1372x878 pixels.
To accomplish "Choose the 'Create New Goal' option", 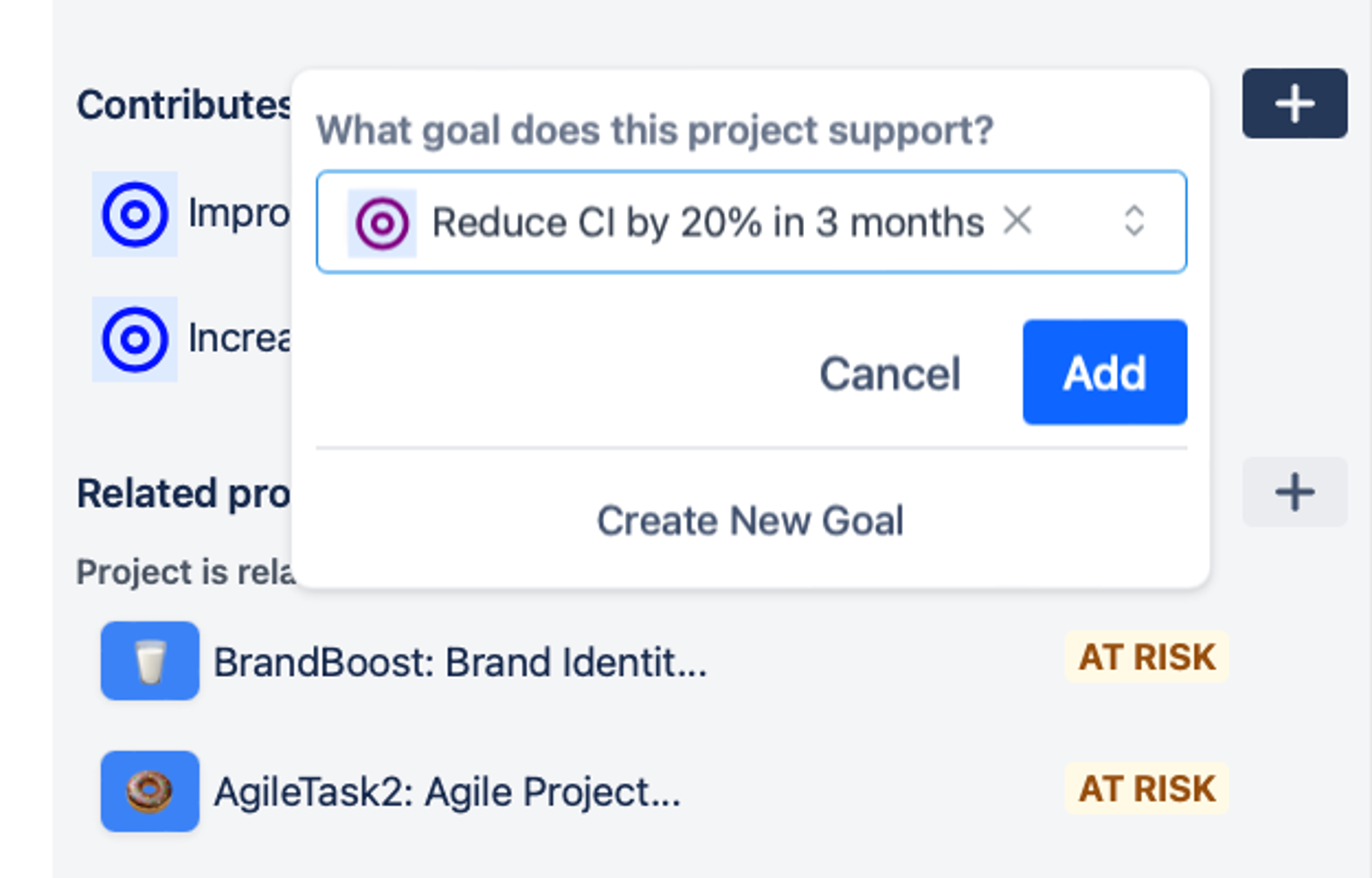I will [750, 520].
